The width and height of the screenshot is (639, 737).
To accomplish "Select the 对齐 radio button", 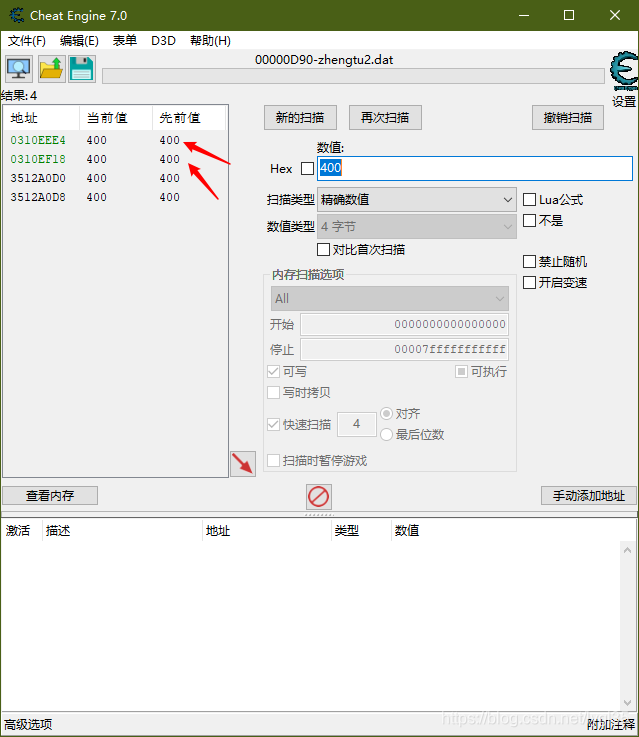I will tap(386, 414).
